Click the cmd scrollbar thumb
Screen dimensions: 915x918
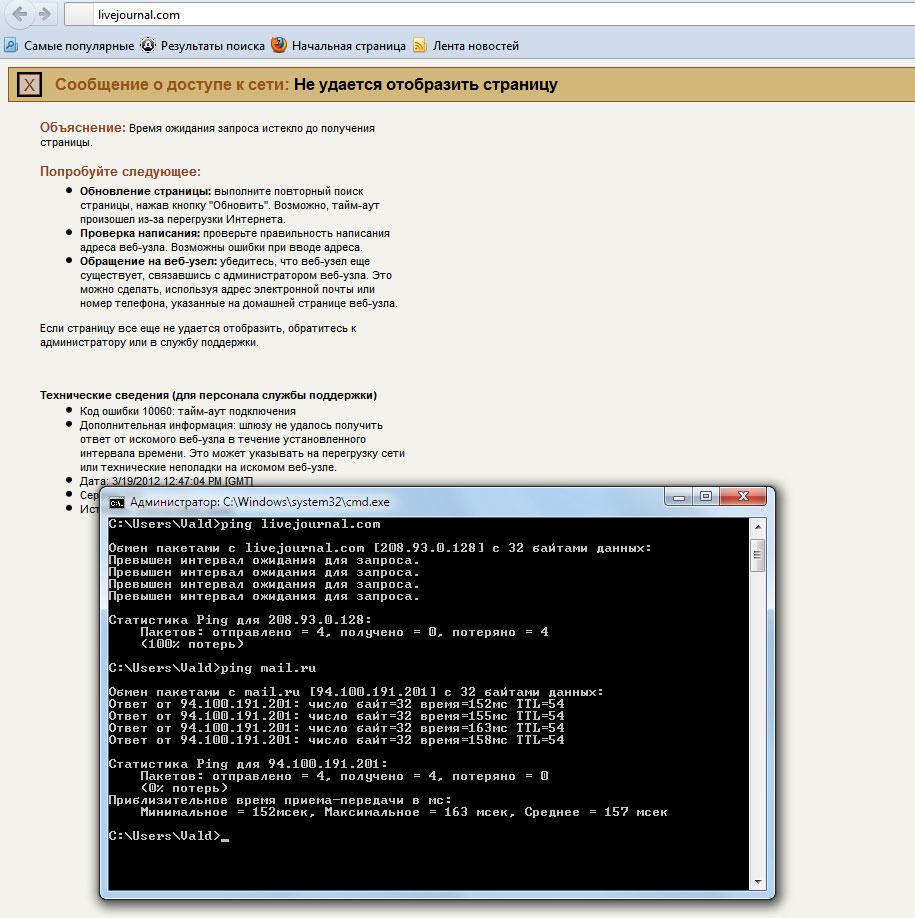(x=758, y=554)
